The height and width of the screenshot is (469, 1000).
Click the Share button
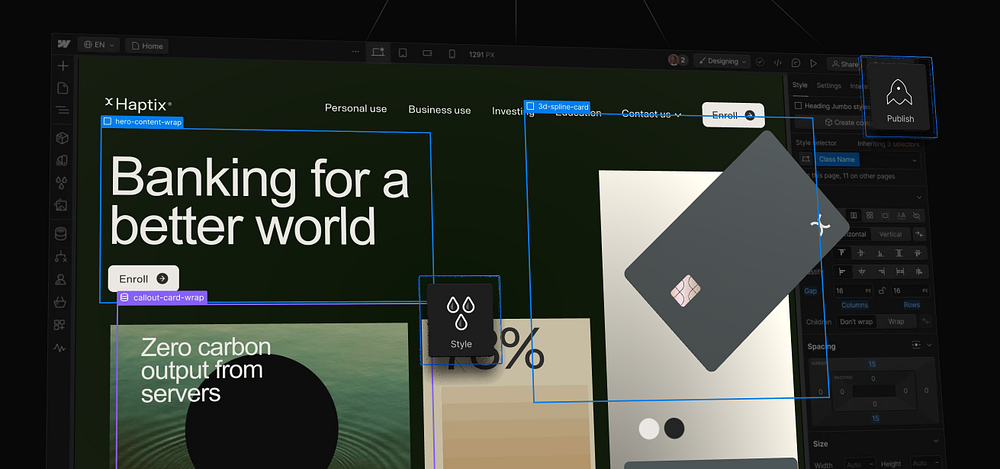point(843,64)
